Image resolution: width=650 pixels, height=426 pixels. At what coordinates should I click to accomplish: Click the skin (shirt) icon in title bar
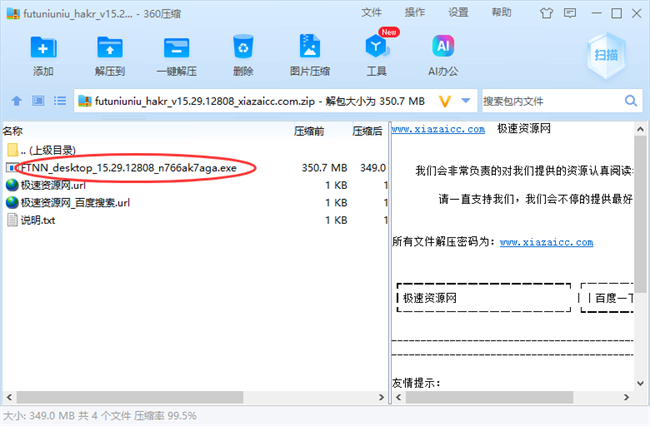click(x=546, y=13)
